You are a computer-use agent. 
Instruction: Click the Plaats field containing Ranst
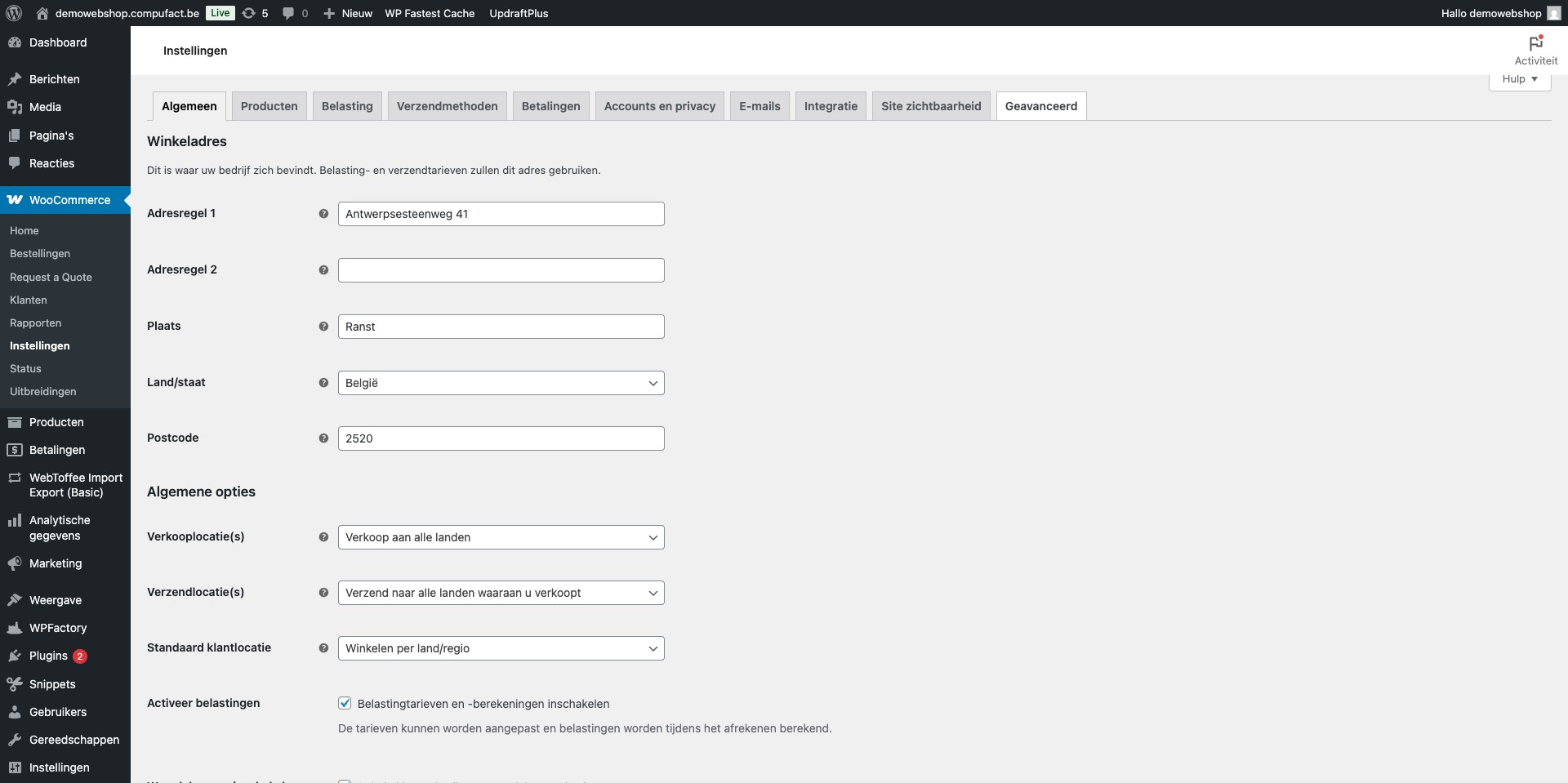pyautogui.click(x=501, y=327)
